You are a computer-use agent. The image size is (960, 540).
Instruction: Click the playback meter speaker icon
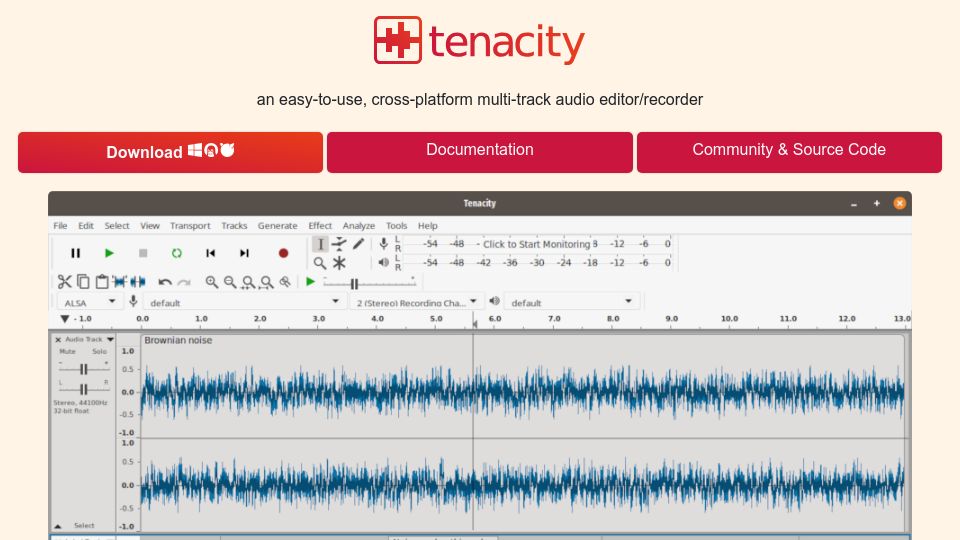383,263
